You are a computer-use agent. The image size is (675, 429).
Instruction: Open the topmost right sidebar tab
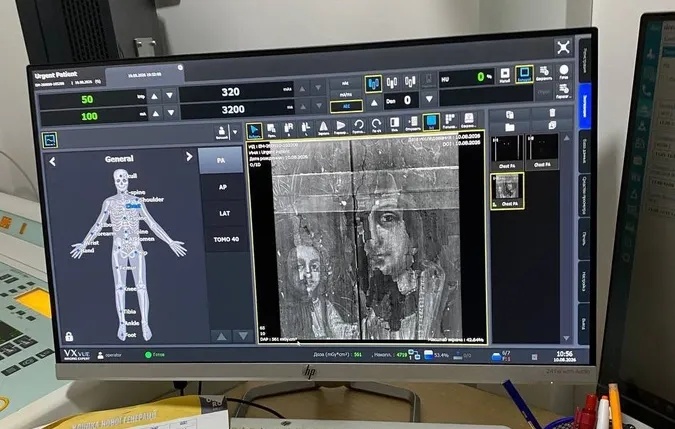pos(584,60)
